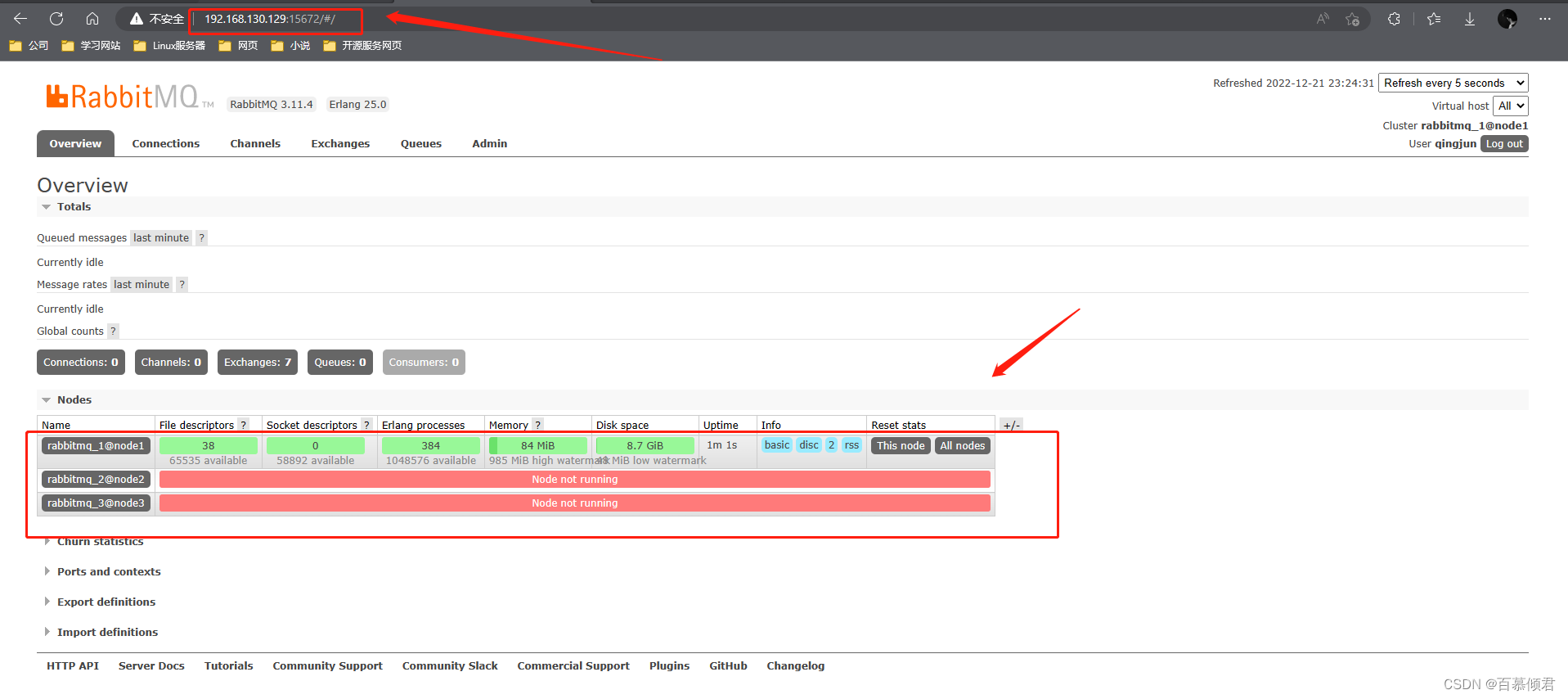The width and height of the screenshot is (1568, 699).
Task: Click the basic info tag
Action: tap(777, 445)
